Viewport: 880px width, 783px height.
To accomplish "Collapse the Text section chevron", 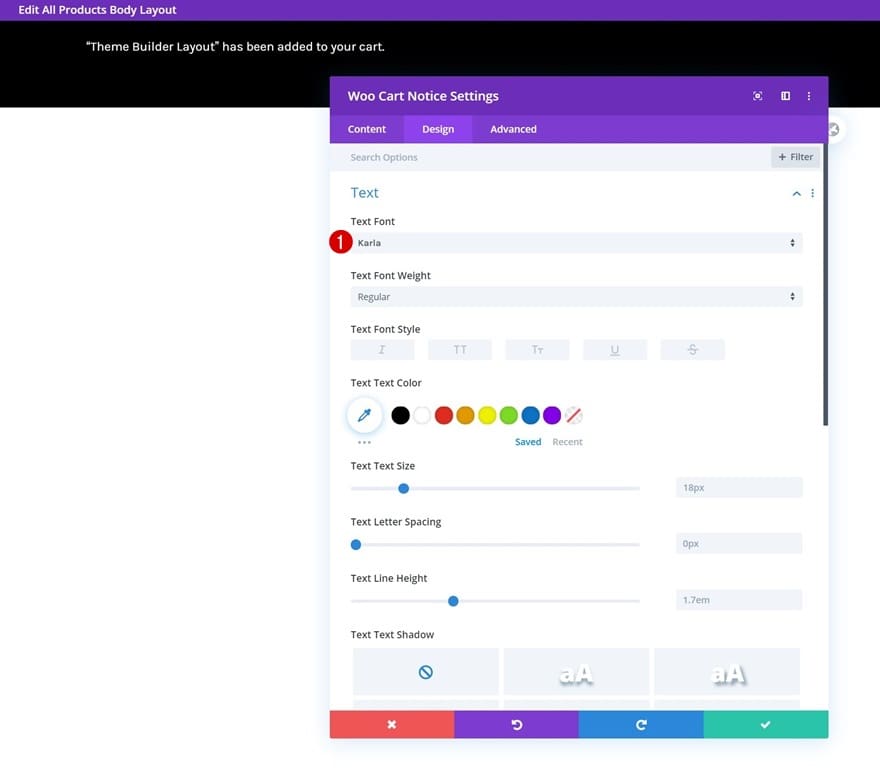I will click(x=796, y=194).
